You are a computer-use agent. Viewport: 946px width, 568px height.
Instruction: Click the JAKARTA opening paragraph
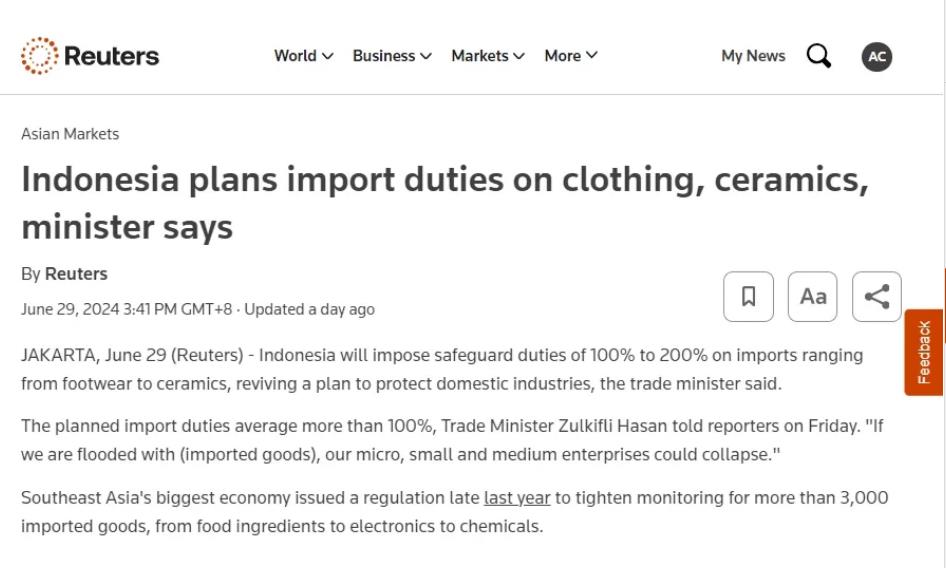(440, 369)
